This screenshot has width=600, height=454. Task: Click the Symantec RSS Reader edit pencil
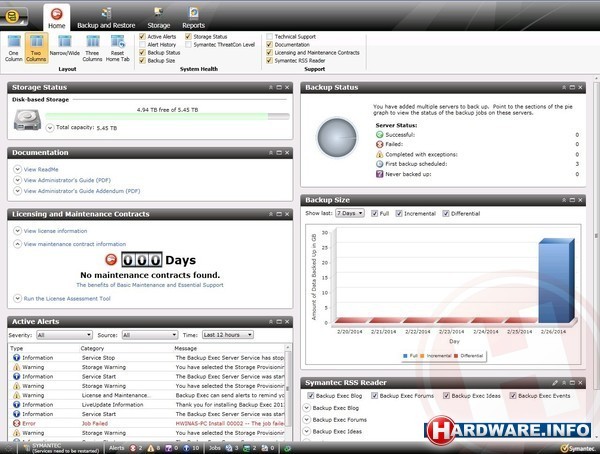(x=555, y=382)
